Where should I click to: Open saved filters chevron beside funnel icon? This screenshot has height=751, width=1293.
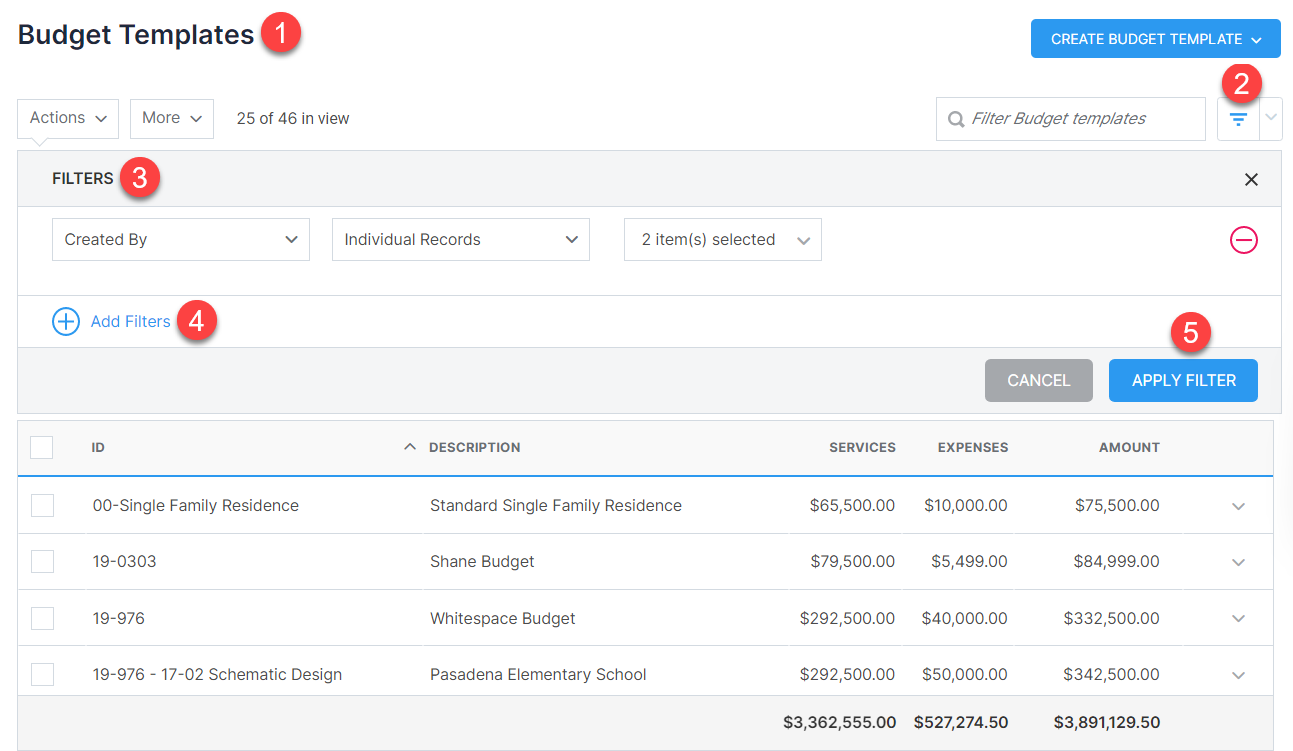click(x=1270, y=118)
